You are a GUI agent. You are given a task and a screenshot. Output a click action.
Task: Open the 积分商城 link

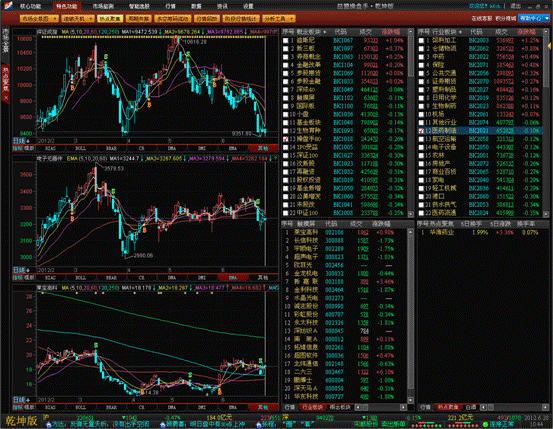(x=506, y=18)
